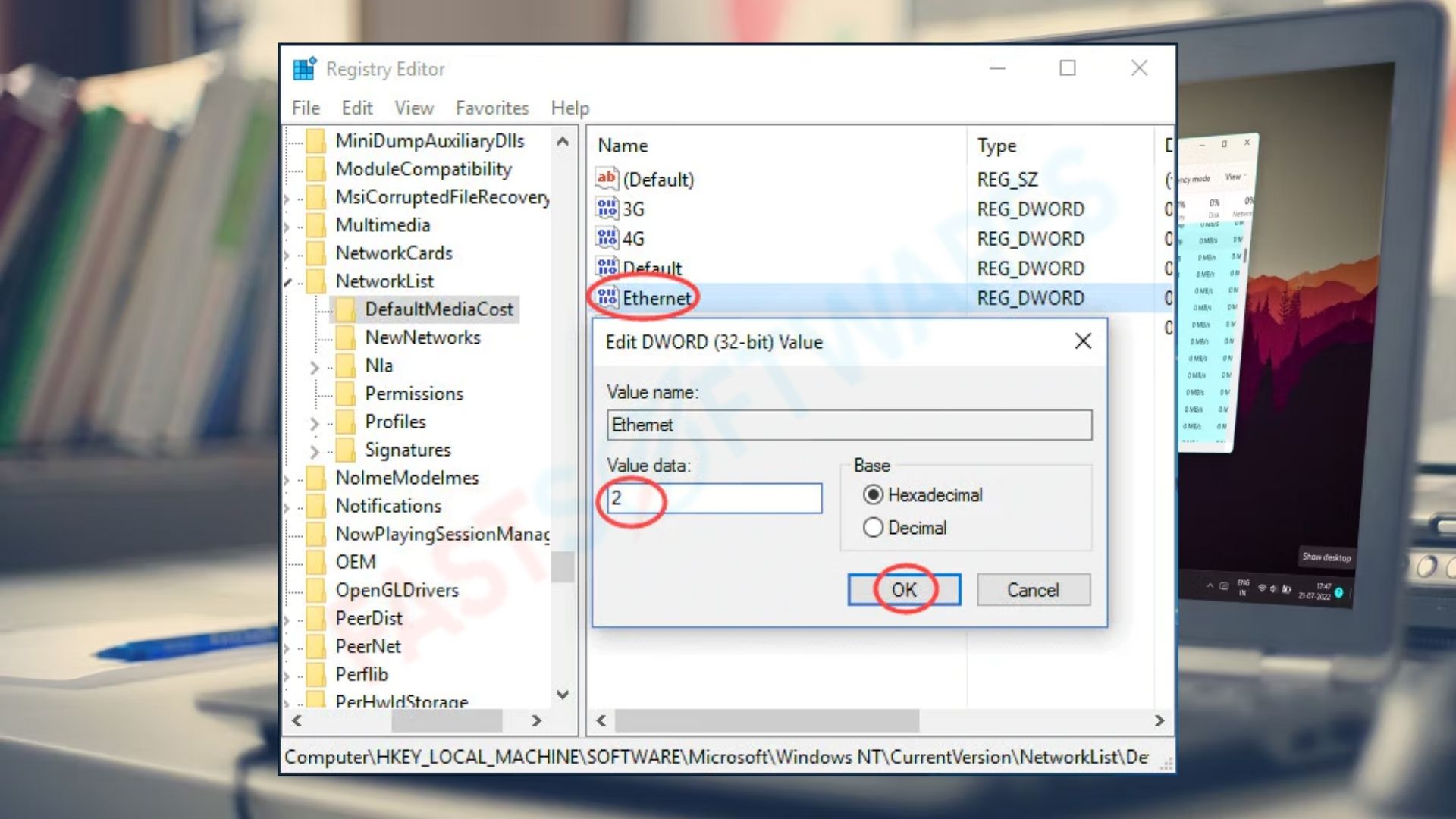Expand the MsiCorruptedFileRecovery key

click(287, 199)
